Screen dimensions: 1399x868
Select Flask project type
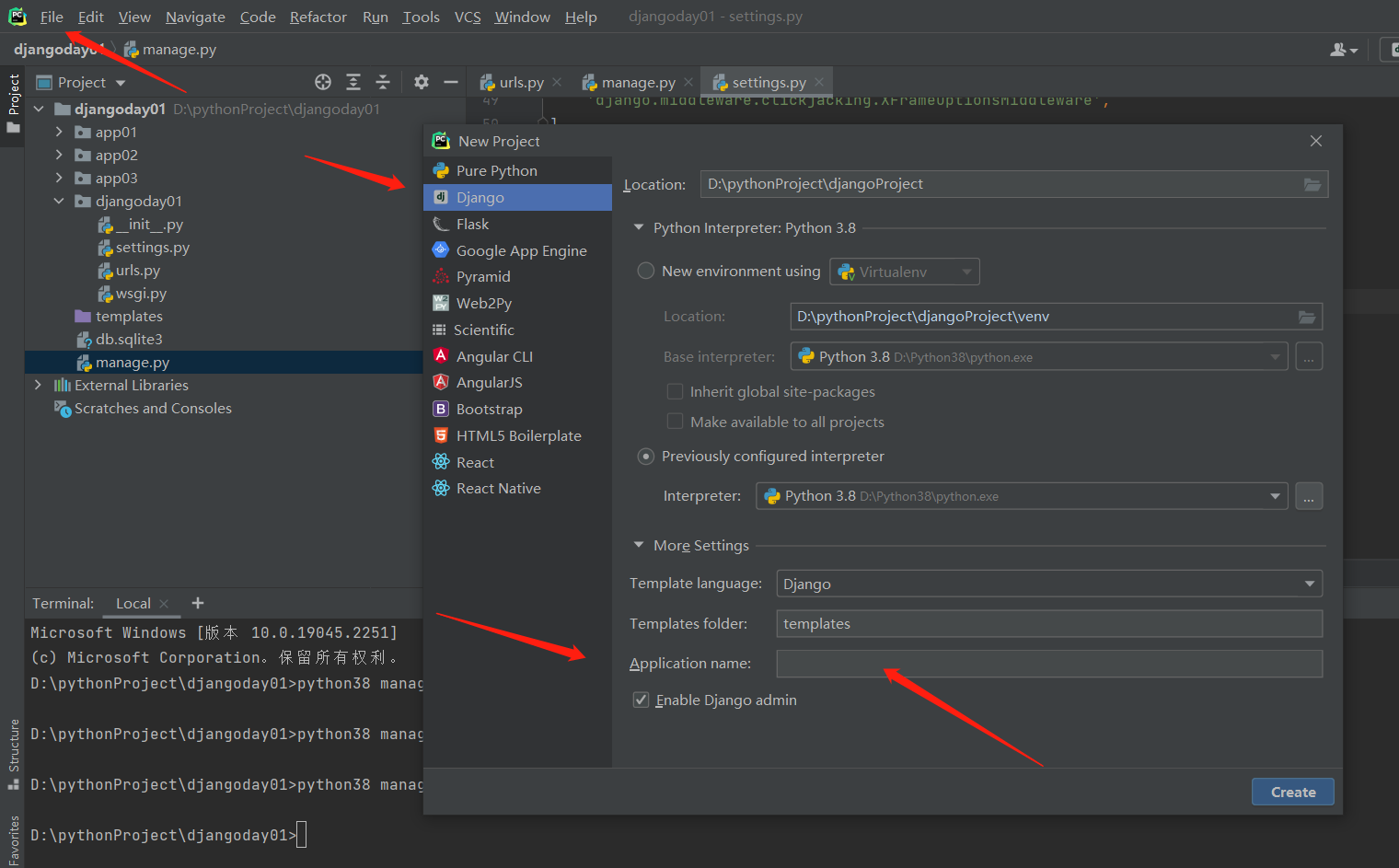point(517,225)
